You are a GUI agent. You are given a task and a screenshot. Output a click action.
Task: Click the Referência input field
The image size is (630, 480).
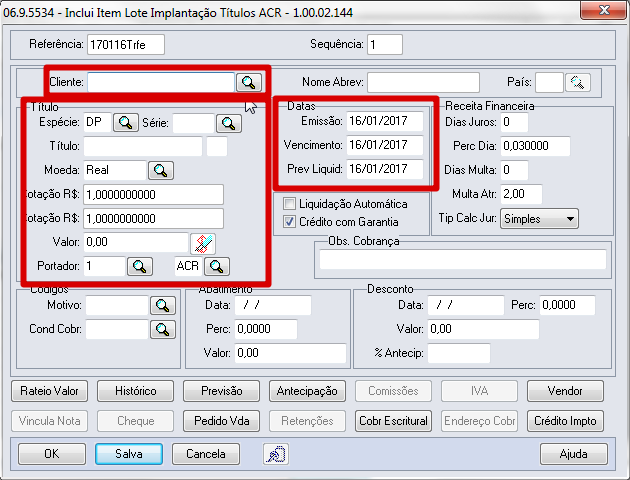(x=126, y=44)
